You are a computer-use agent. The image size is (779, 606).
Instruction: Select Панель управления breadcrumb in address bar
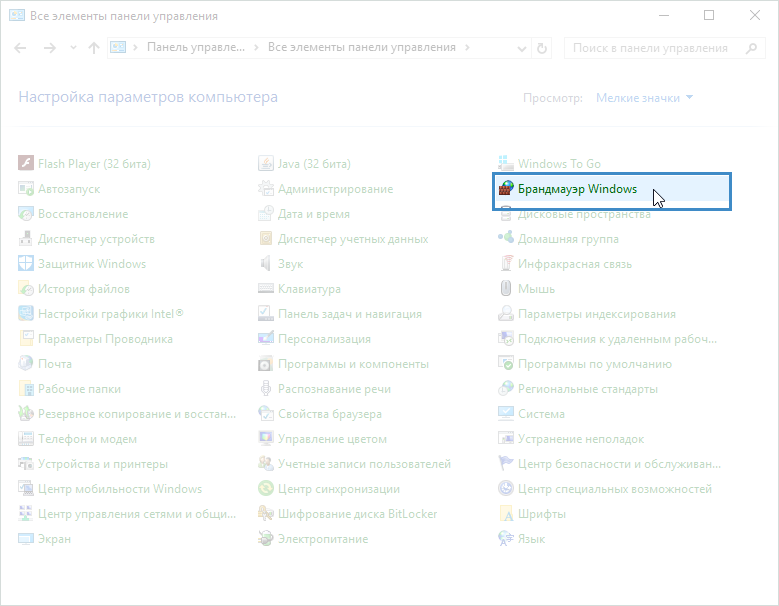(196, 48)
